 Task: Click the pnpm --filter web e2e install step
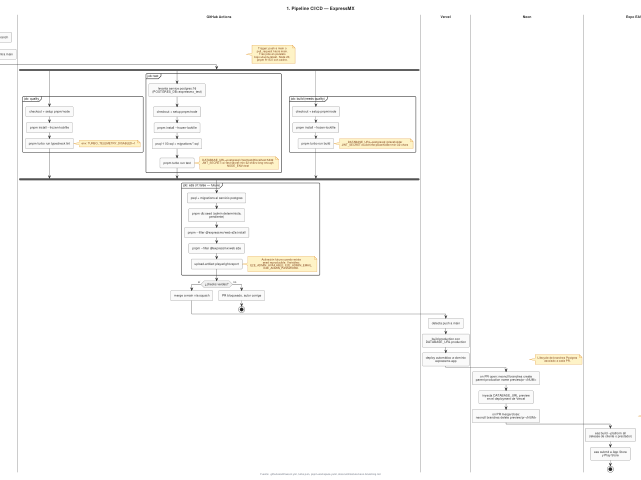click(x=217, y=232)
